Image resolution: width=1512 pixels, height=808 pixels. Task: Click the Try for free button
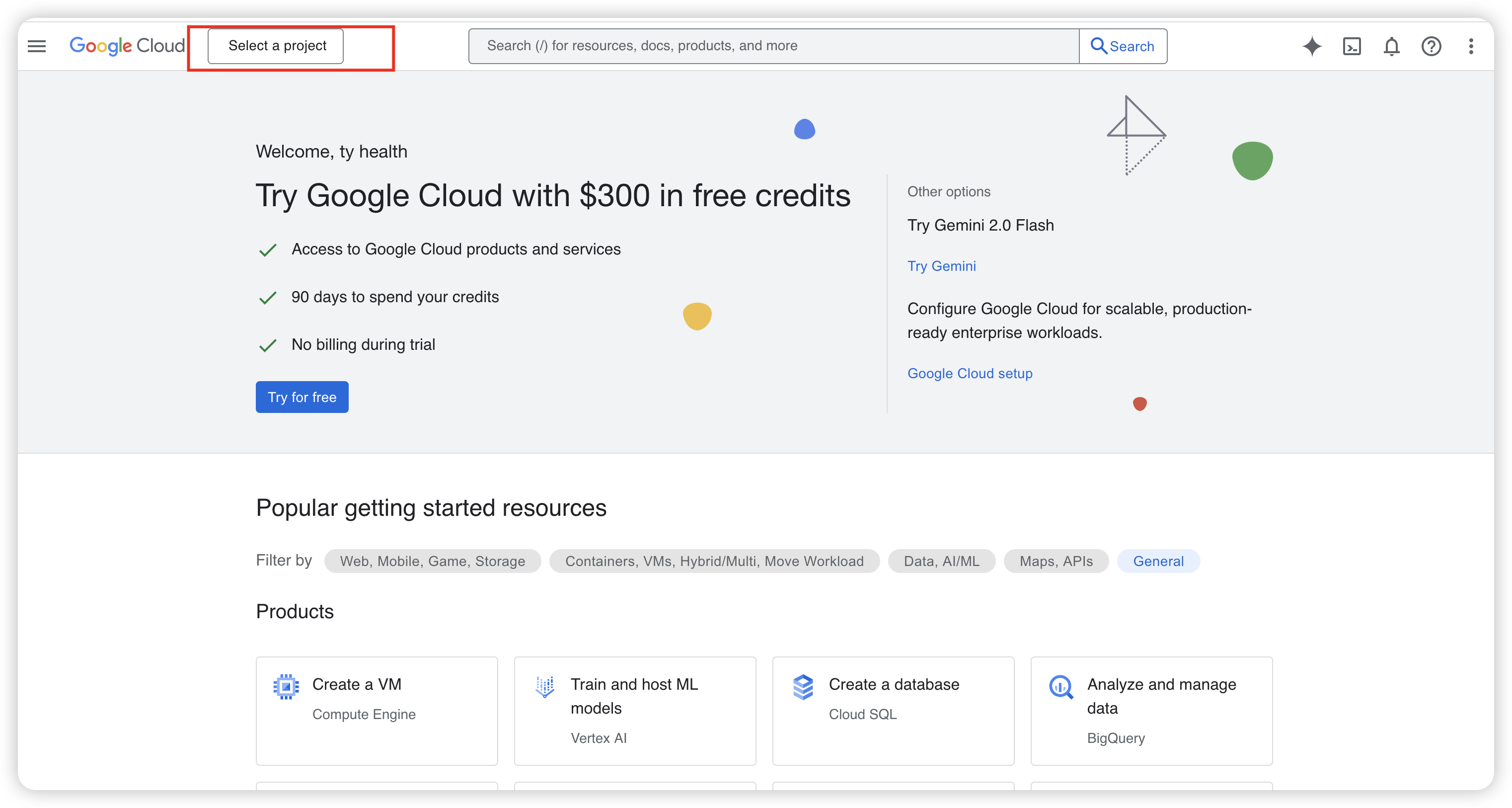click(302, 397)
